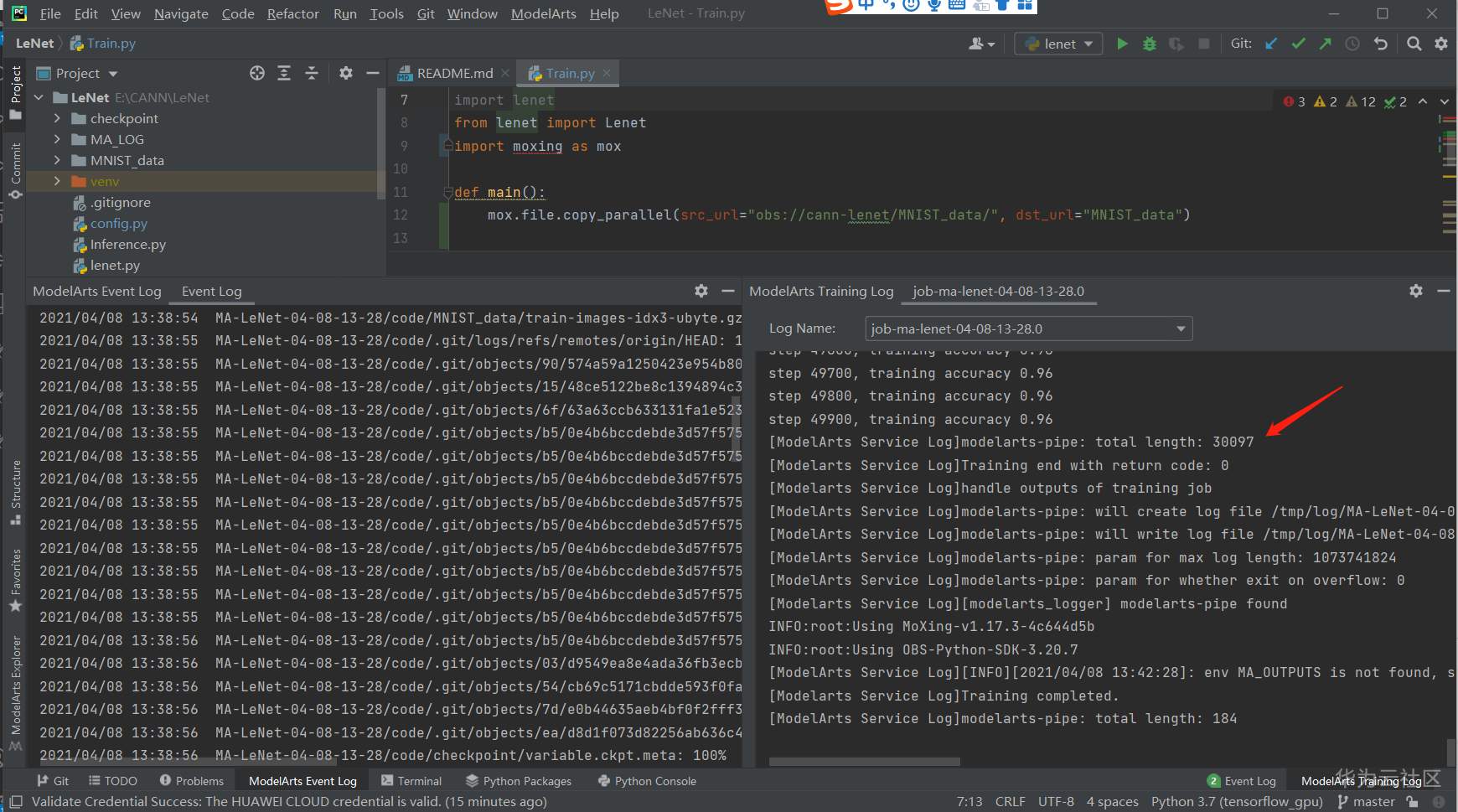The image size is (1458, 812).
Task: Open the Terminal tool window button
Action: coord(411,781)
